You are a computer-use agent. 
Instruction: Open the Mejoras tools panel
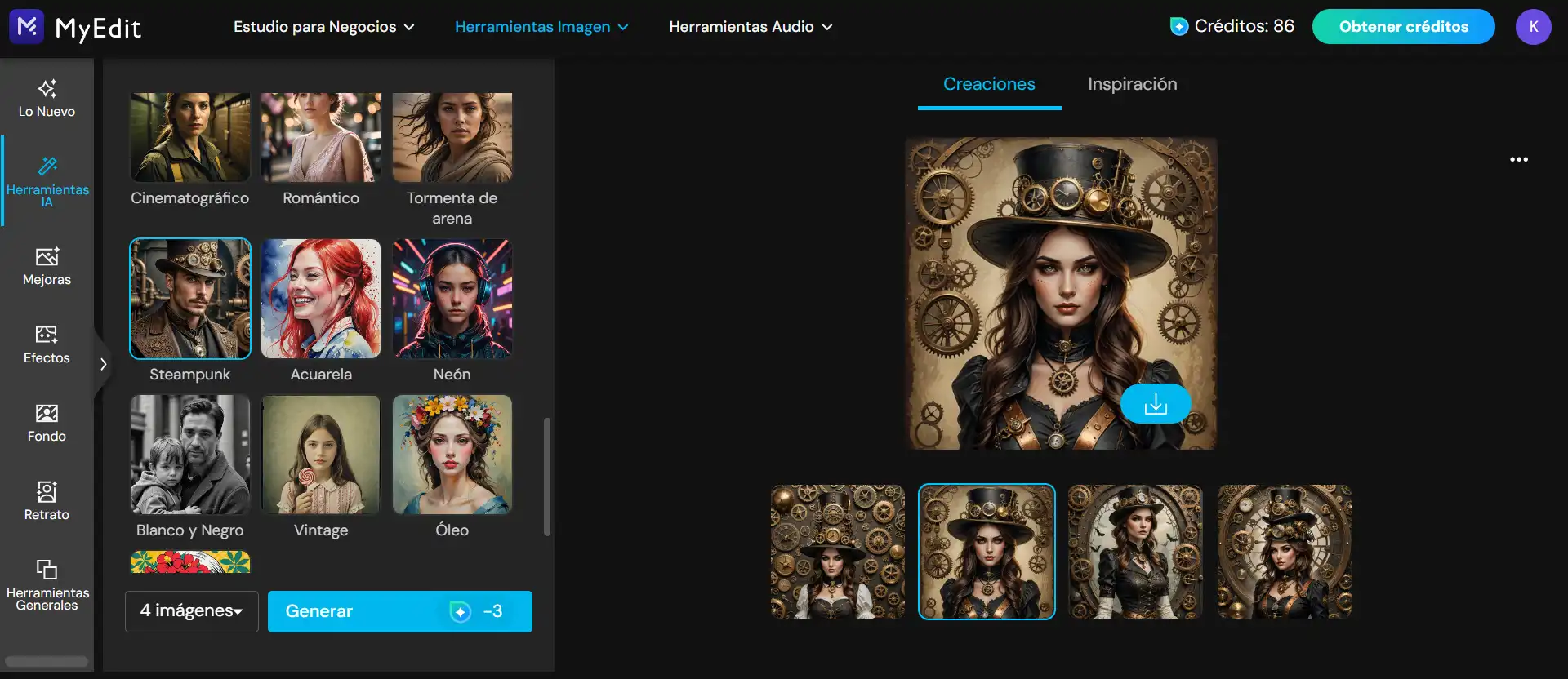point(47,266)
